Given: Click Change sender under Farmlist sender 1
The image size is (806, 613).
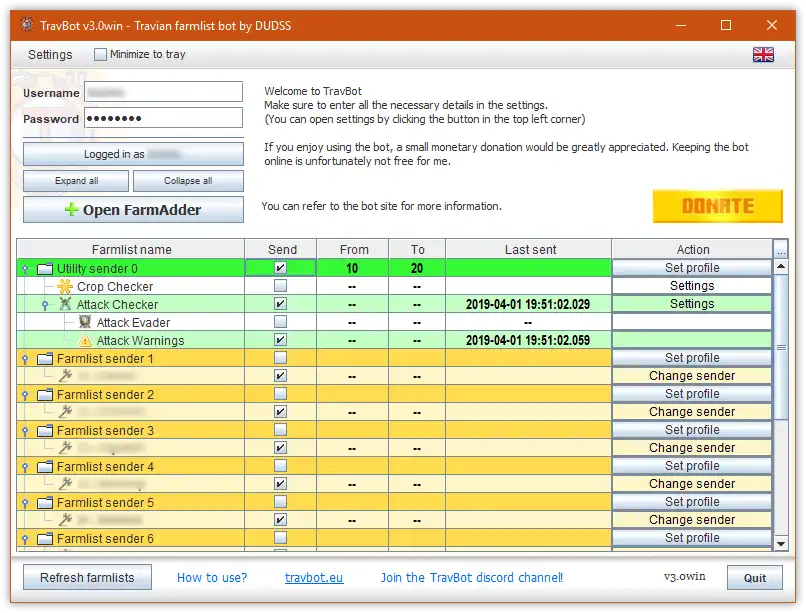Looking at the screenshot, I should (692, 376).
